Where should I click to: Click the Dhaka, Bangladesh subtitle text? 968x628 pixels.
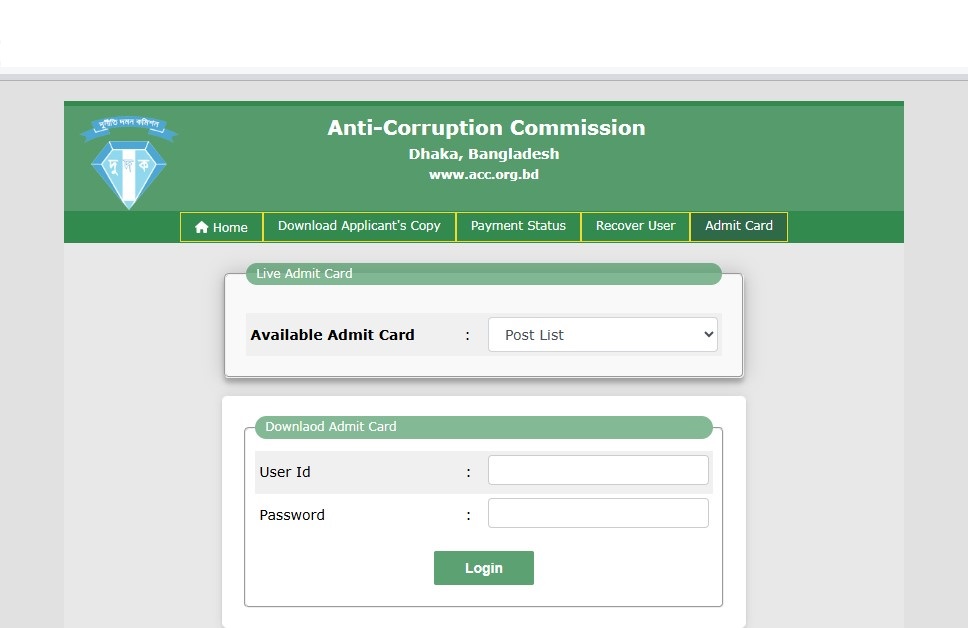[484, 154]
